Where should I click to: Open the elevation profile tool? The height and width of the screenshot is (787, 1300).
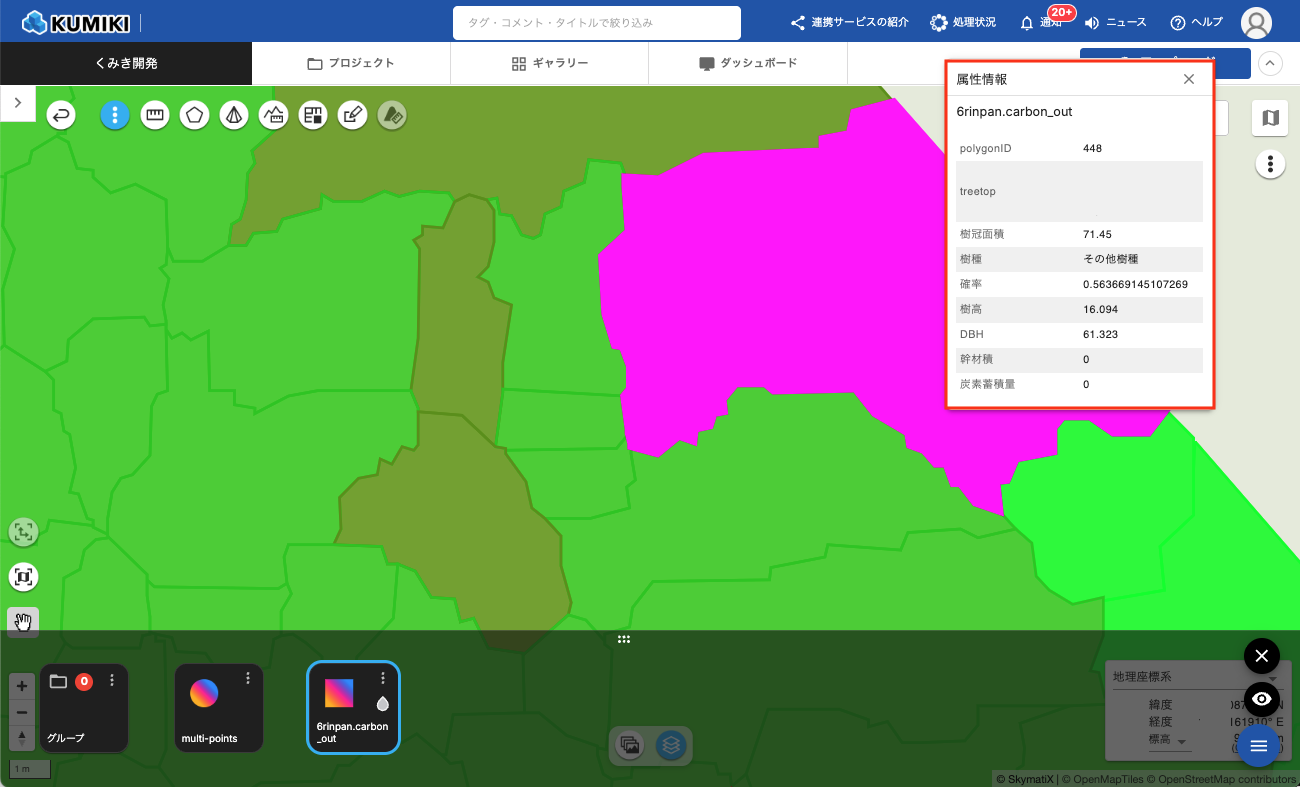pyautogui.click(x=273, y=115)
